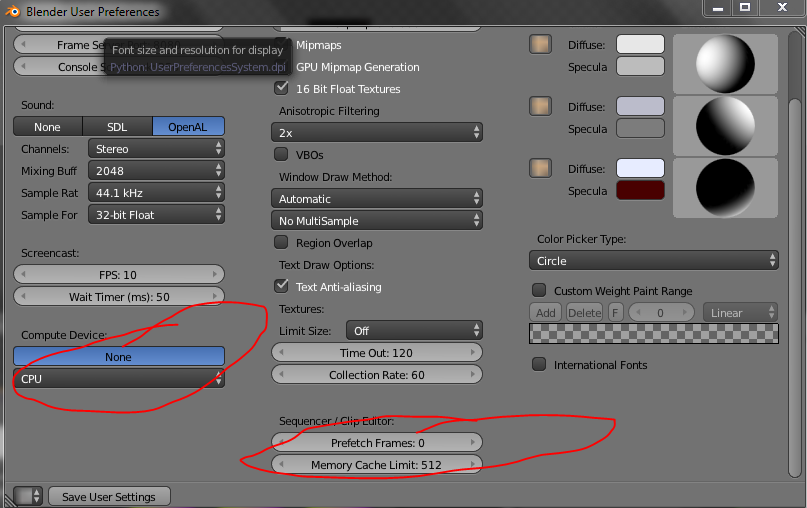Decrease Memory Cache Limit with left arrow
807x508 pixels.
pos(281,464)
